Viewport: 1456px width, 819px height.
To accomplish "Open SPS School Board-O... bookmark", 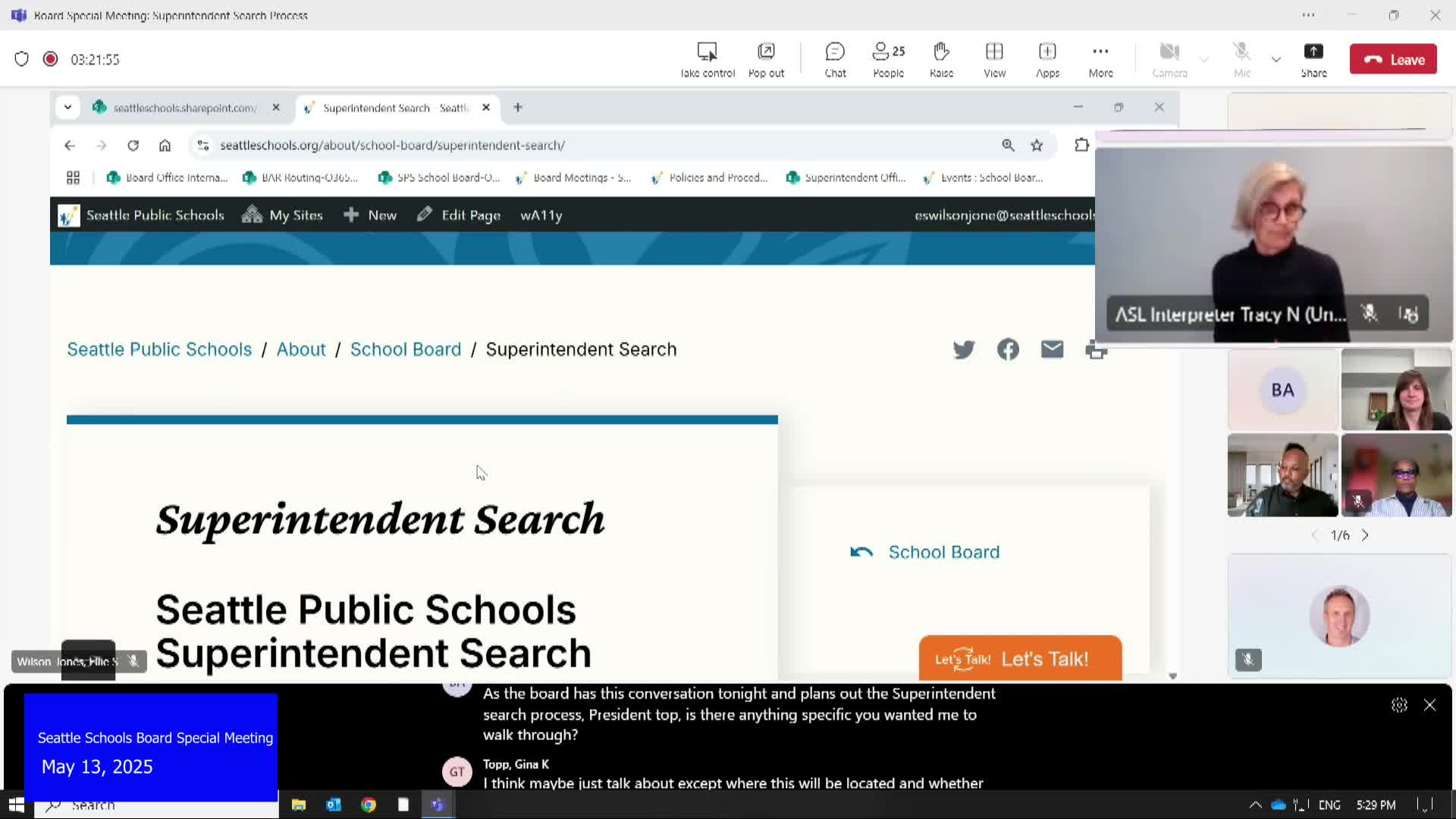I will point(438,177).
